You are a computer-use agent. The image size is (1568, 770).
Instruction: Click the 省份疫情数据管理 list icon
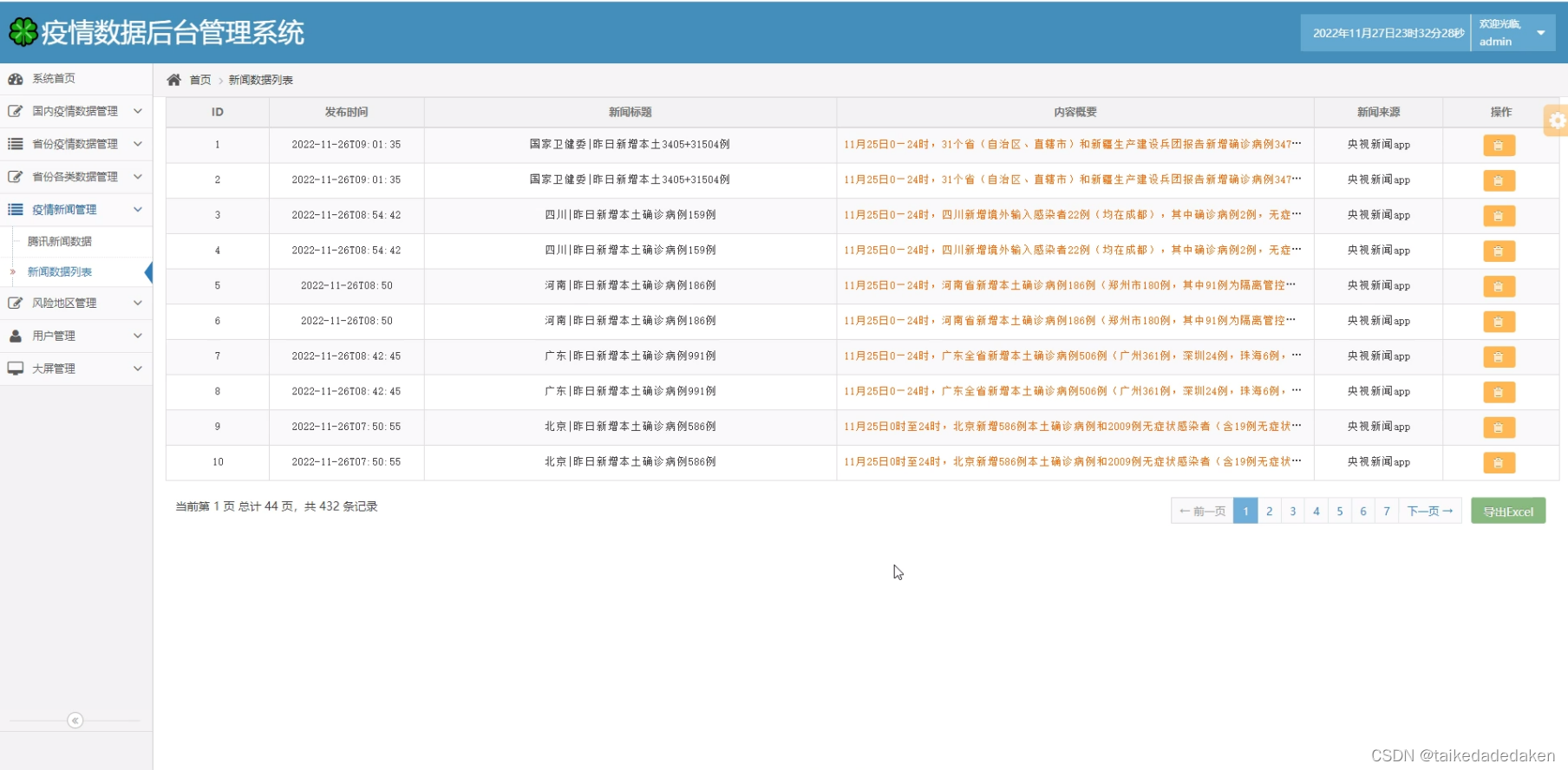pyautogui.click(x=16, y=144)
